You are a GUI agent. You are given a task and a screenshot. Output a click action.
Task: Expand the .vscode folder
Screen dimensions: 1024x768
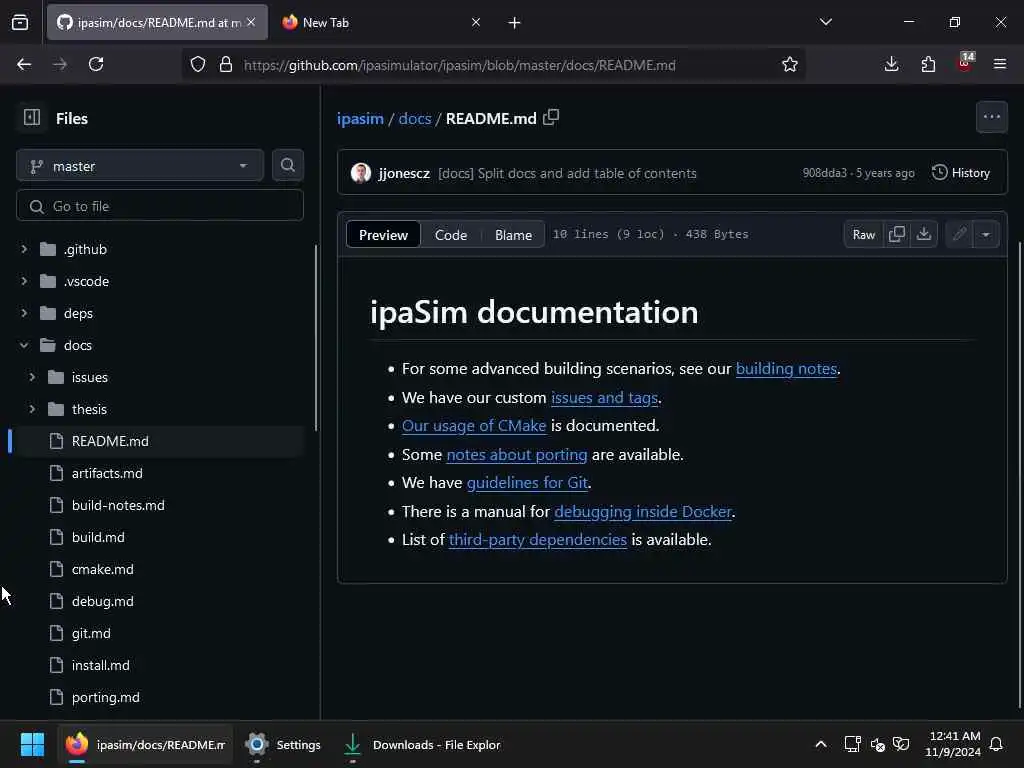pyautogui.click(x=24, y=281)
